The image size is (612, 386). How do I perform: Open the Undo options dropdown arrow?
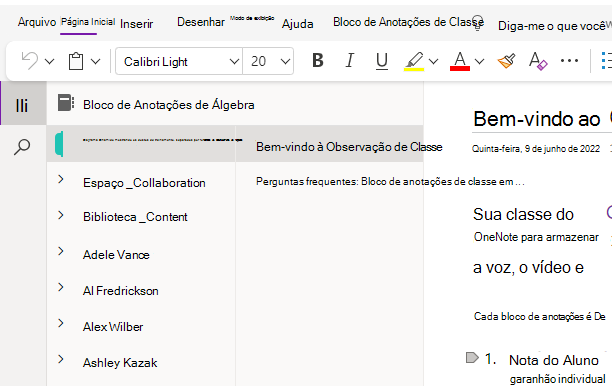(49, 61)
